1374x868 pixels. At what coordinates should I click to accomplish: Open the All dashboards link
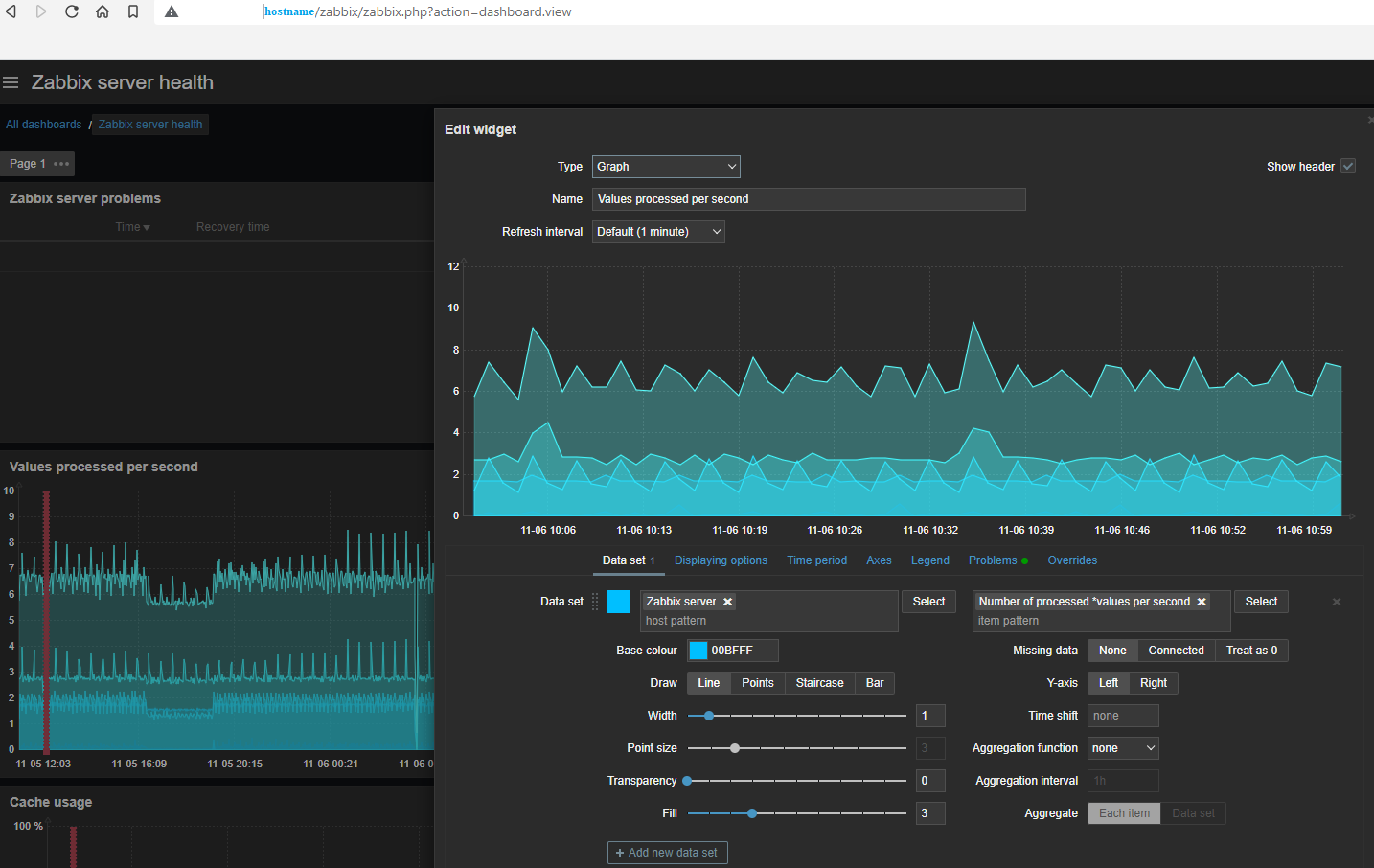[x=42, y=124]
